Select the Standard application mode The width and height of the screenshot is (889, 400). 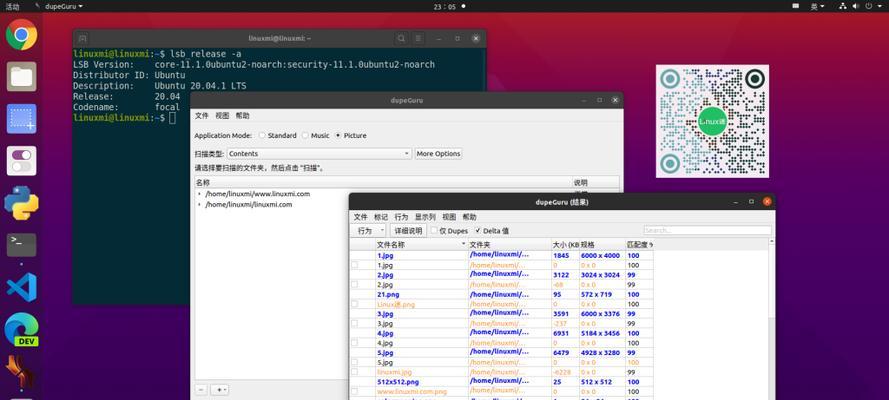pyautogui.click(x=278, y=135)
